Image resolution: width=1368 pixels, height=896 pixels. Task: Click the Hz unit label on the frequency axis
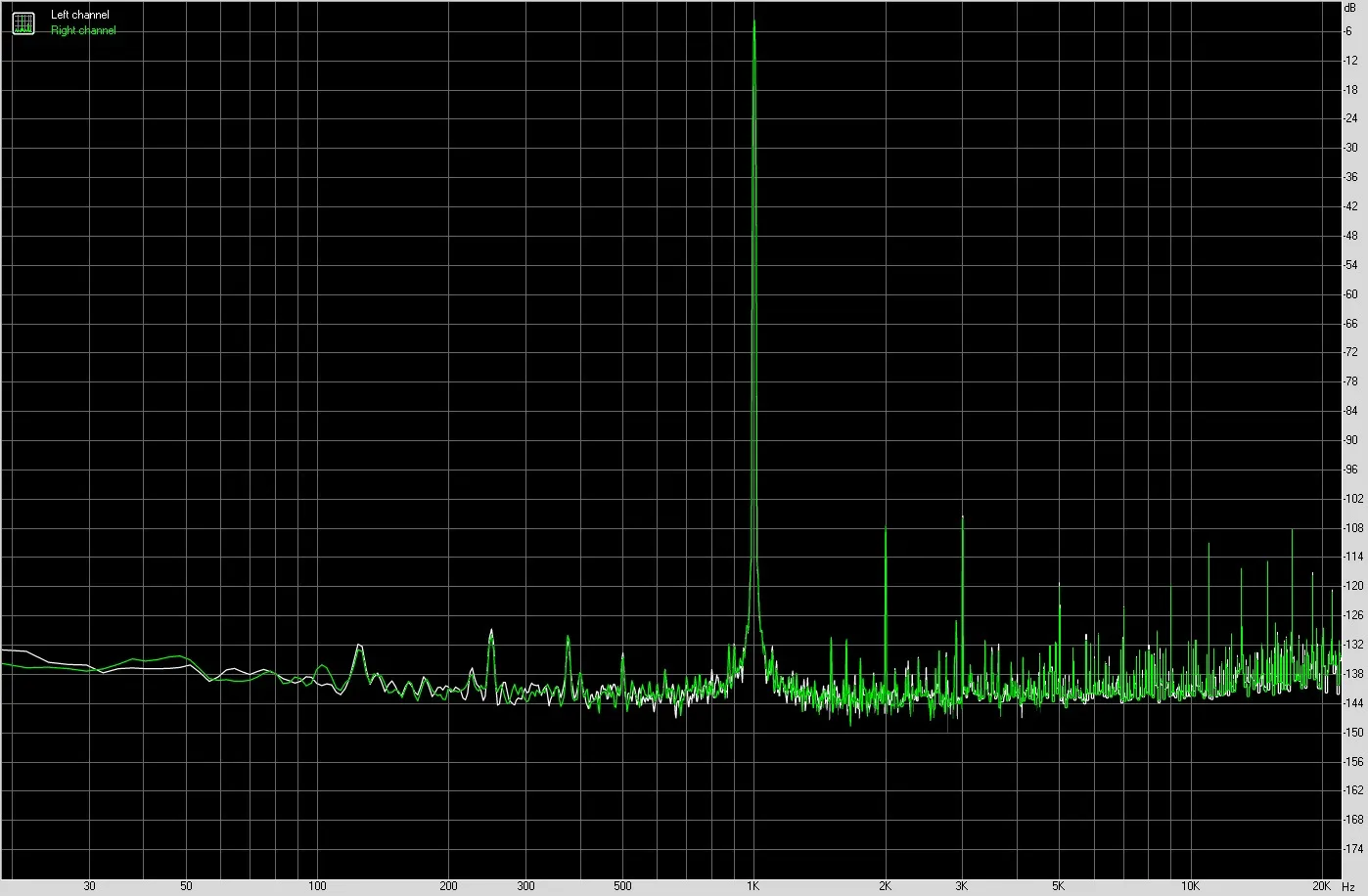[1348, 887]
